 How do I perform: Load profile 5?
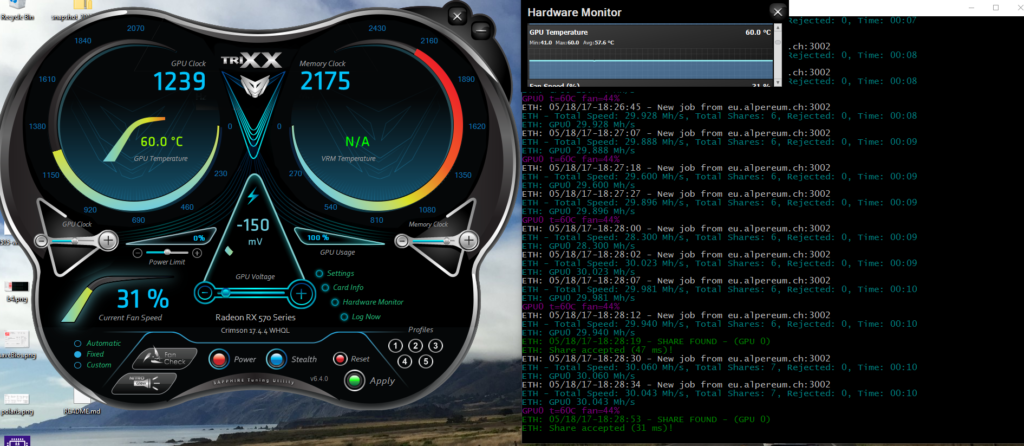(425, 361)
